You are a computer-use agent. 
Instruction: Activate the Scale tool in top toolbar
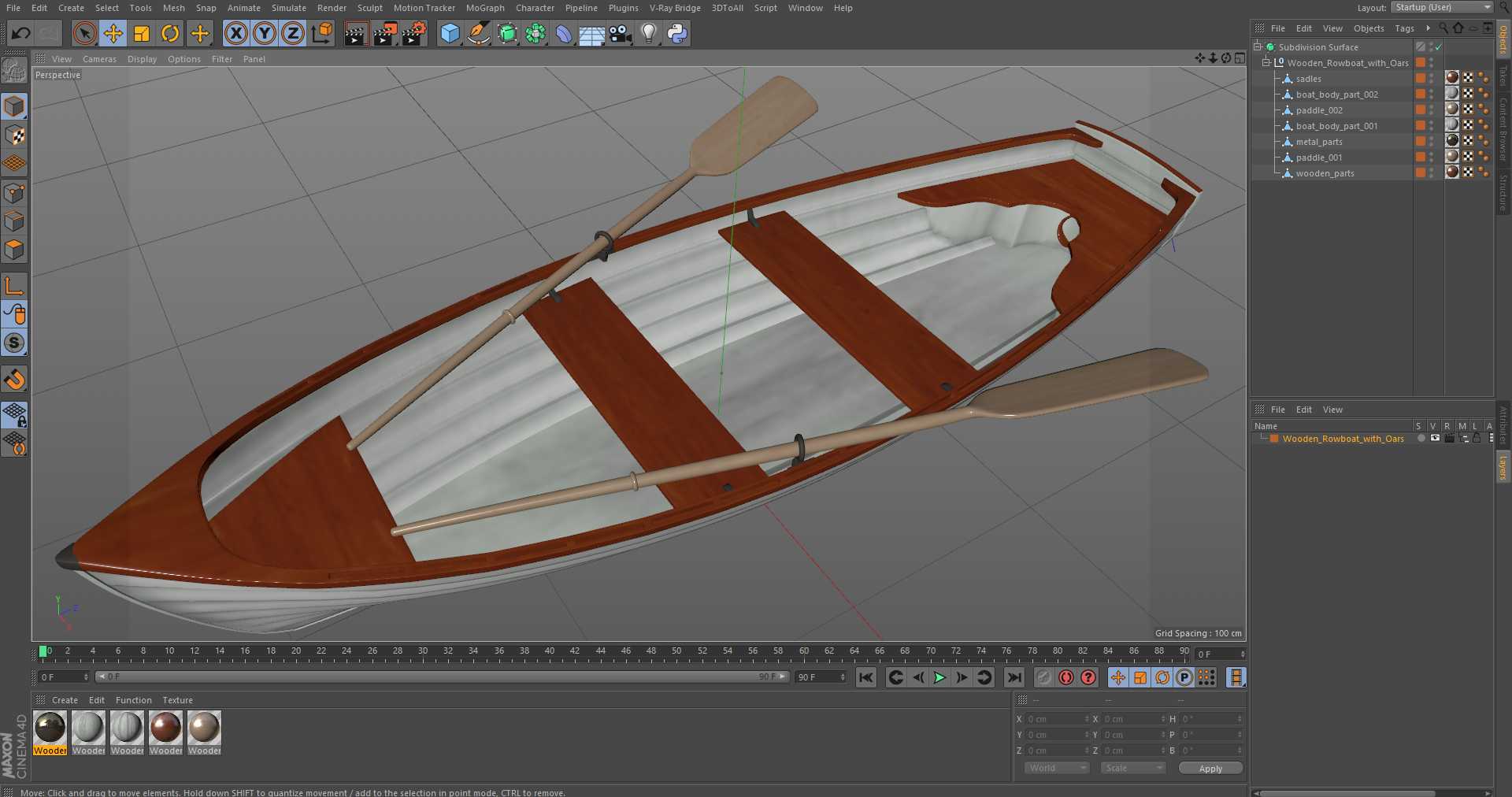click(142, 33)
